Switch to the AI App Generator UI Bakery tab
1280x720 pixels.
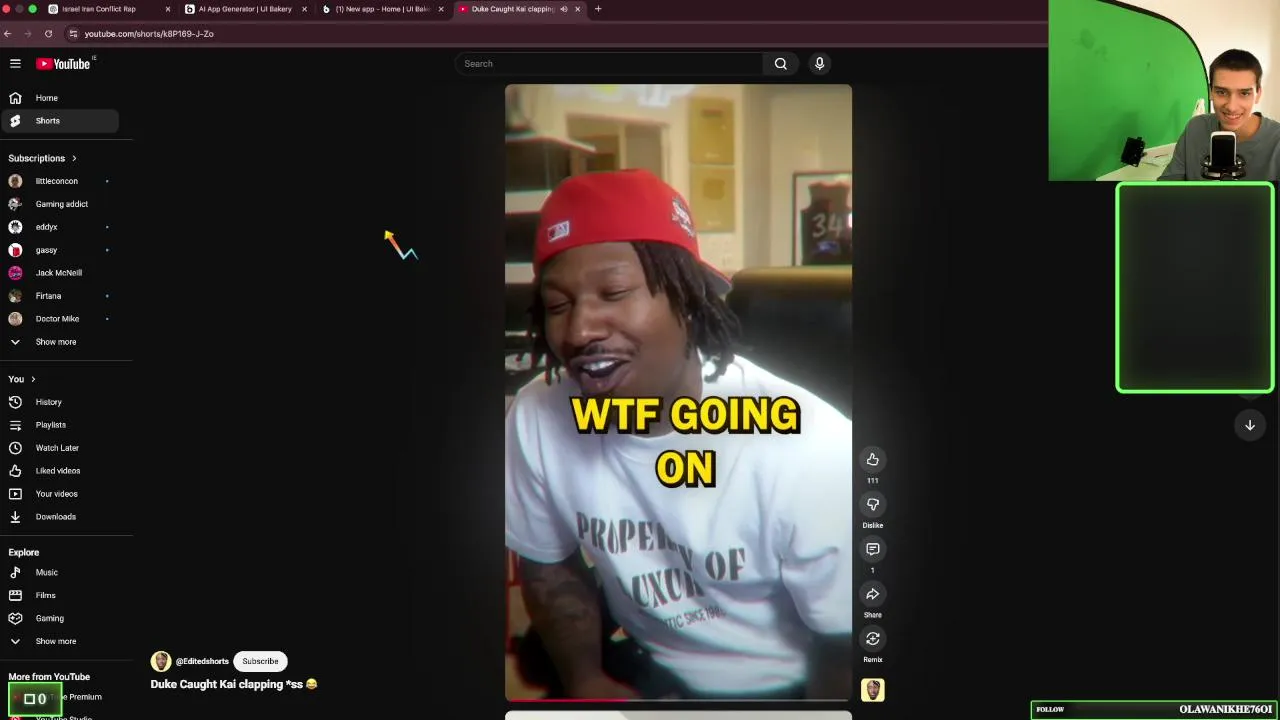point(245,9)
